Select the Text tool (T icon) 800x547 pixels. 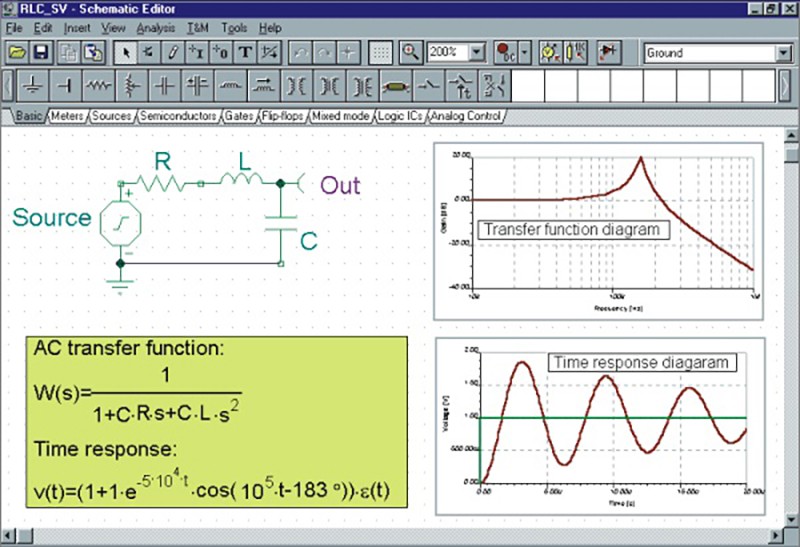click(x=245, y=52)
